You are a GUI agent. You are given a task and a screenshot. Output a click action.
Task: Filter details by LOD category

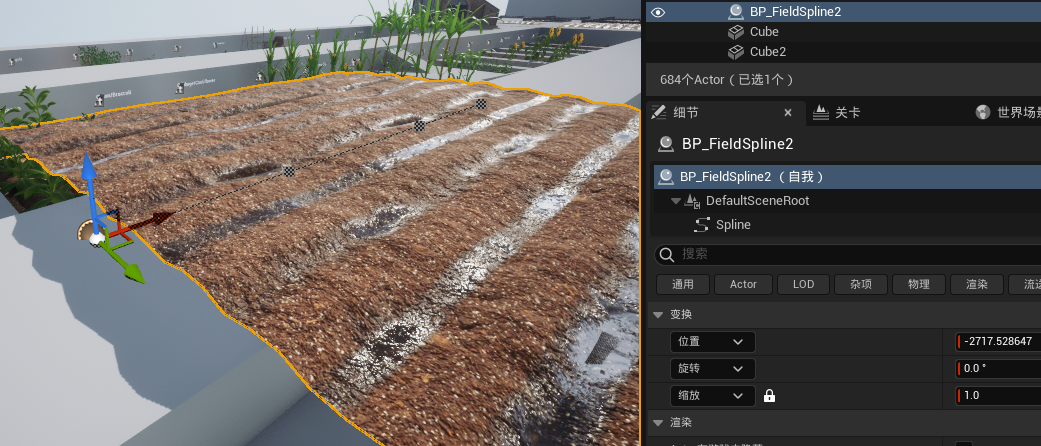(x=803, y=284)
